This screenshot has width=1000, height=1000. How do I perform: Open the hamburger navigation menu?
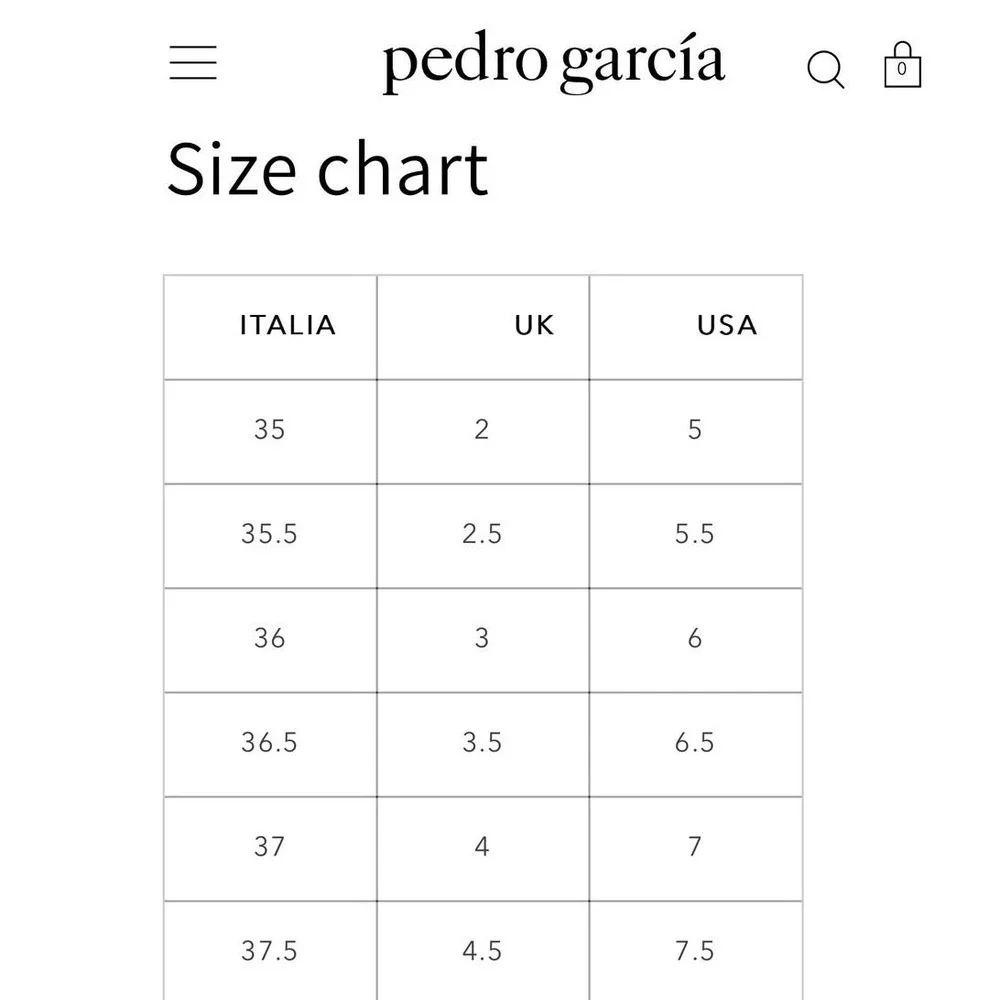pyautogui.click(x=193, y=62)
